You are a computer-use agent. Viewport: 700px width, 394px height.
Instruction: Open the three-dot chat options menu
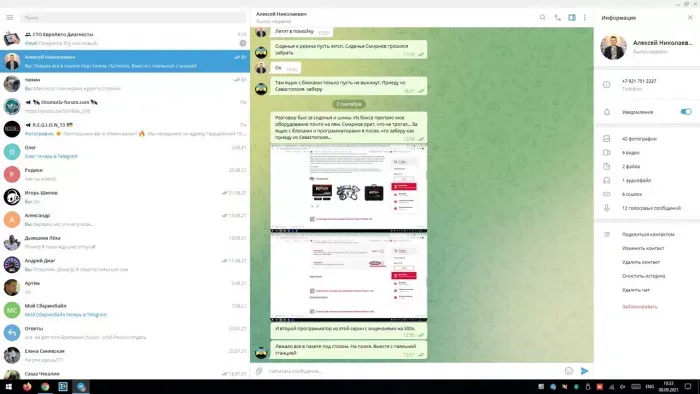pyautogui.click(x=584, y=17)
